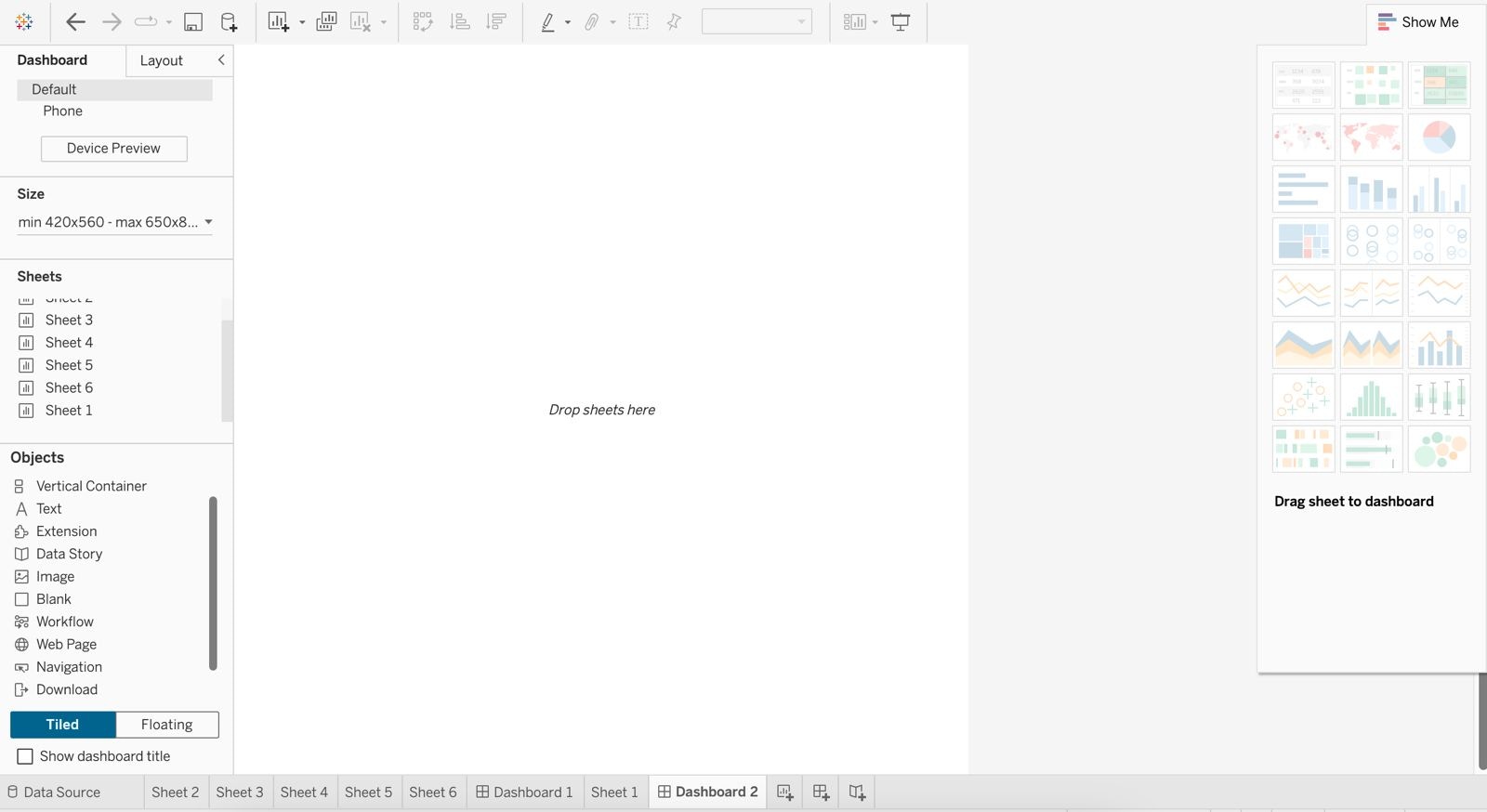The height and width of the screenshot is (812, 1487).
Task: Click the Redo forward arrow
Action: point(112,21)
